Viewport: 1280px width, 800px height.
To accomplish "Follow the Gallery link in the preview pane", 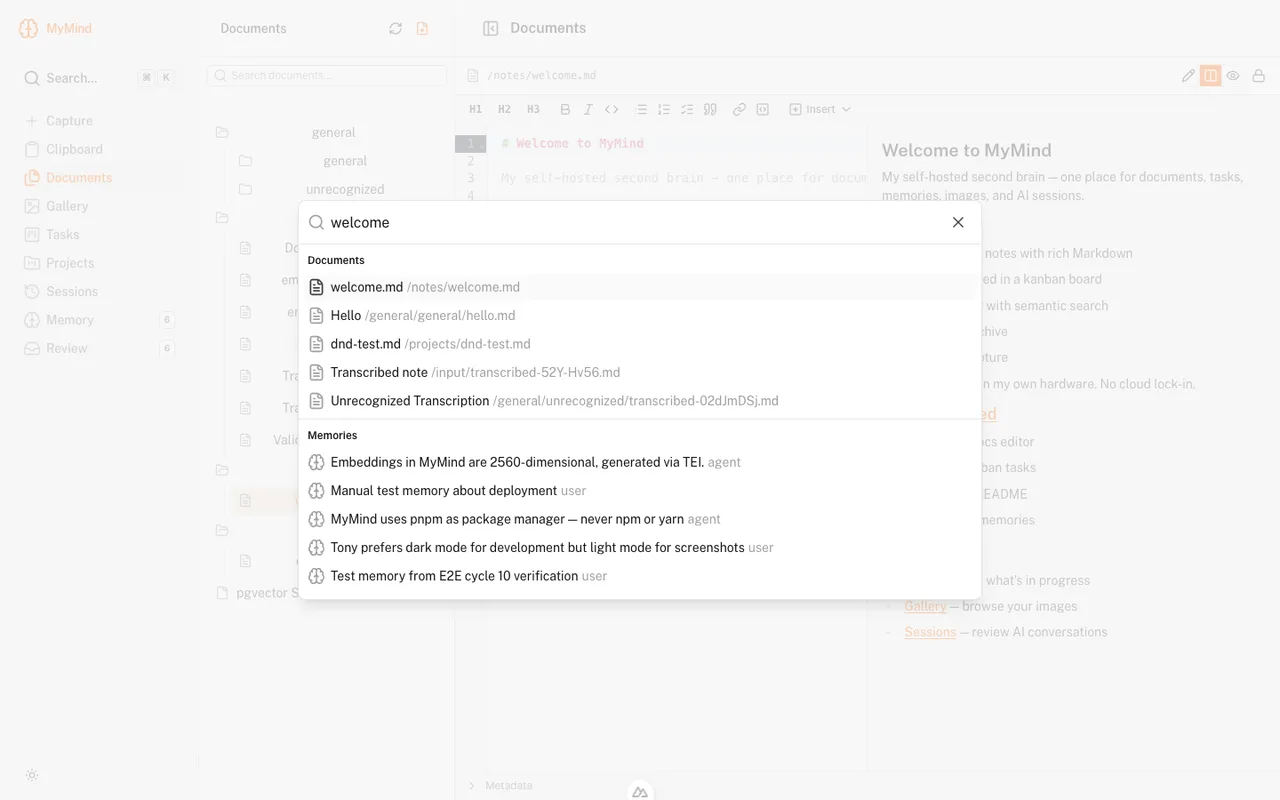I will tap(925, 606).
